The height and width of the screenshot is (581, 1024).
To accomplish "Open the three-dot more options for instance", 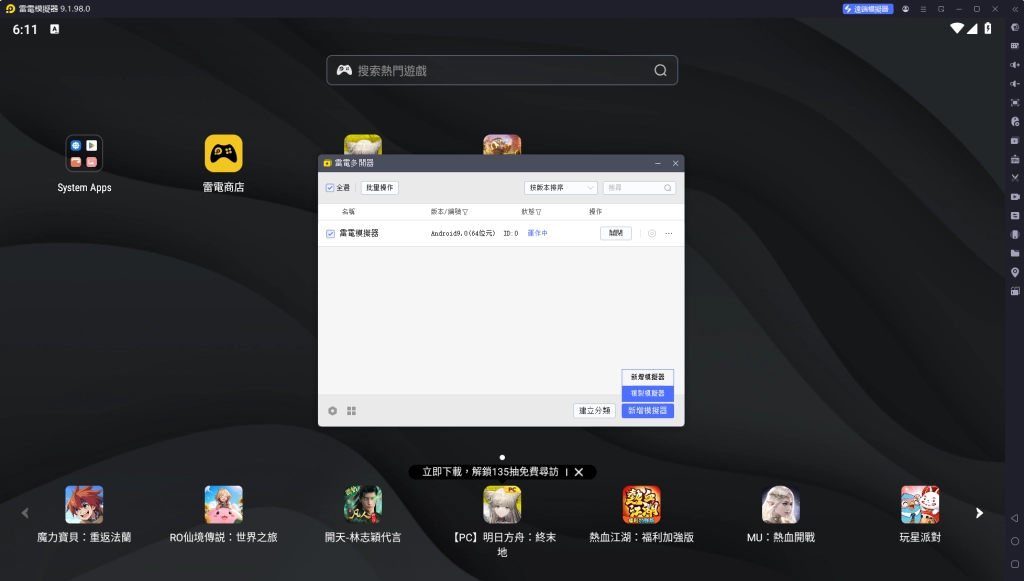I will (x=669, y=234).
